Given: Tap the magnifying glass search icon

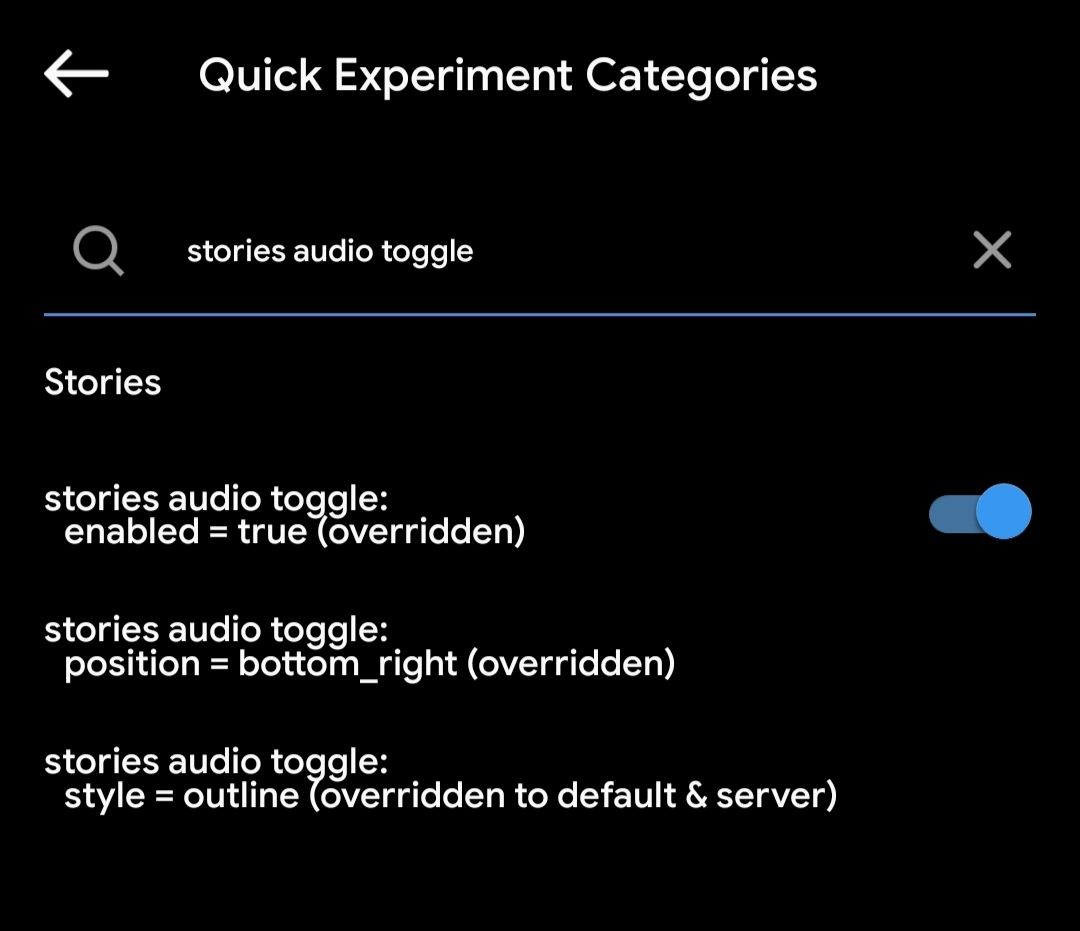Looking at the screenshot, I should point(98,250).
